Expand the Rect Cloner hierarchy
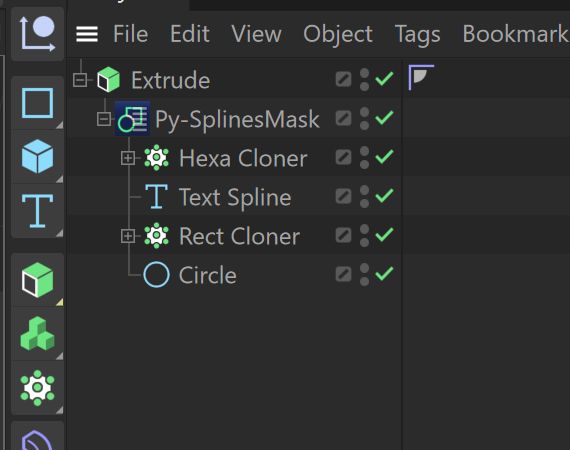Viewport: 570px width, 450px height. (128, 236)
